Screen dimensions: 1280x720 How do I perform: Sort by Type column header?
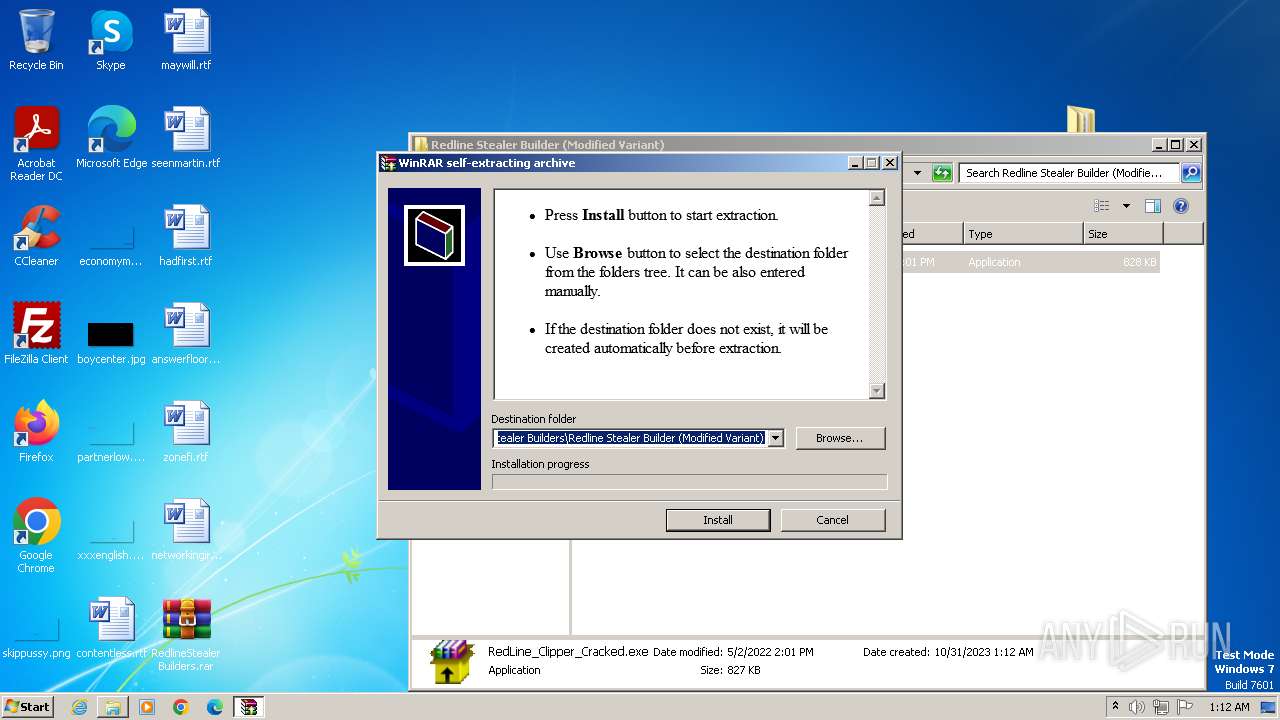click(1023, 234)
